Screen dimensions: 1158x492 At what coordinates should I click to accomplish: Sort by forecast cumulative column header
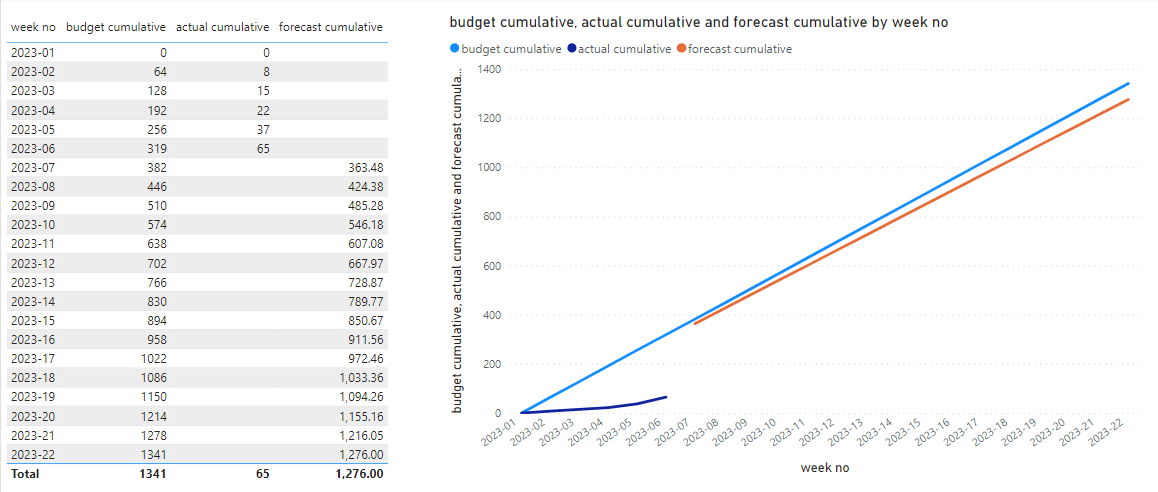point(331,27)
